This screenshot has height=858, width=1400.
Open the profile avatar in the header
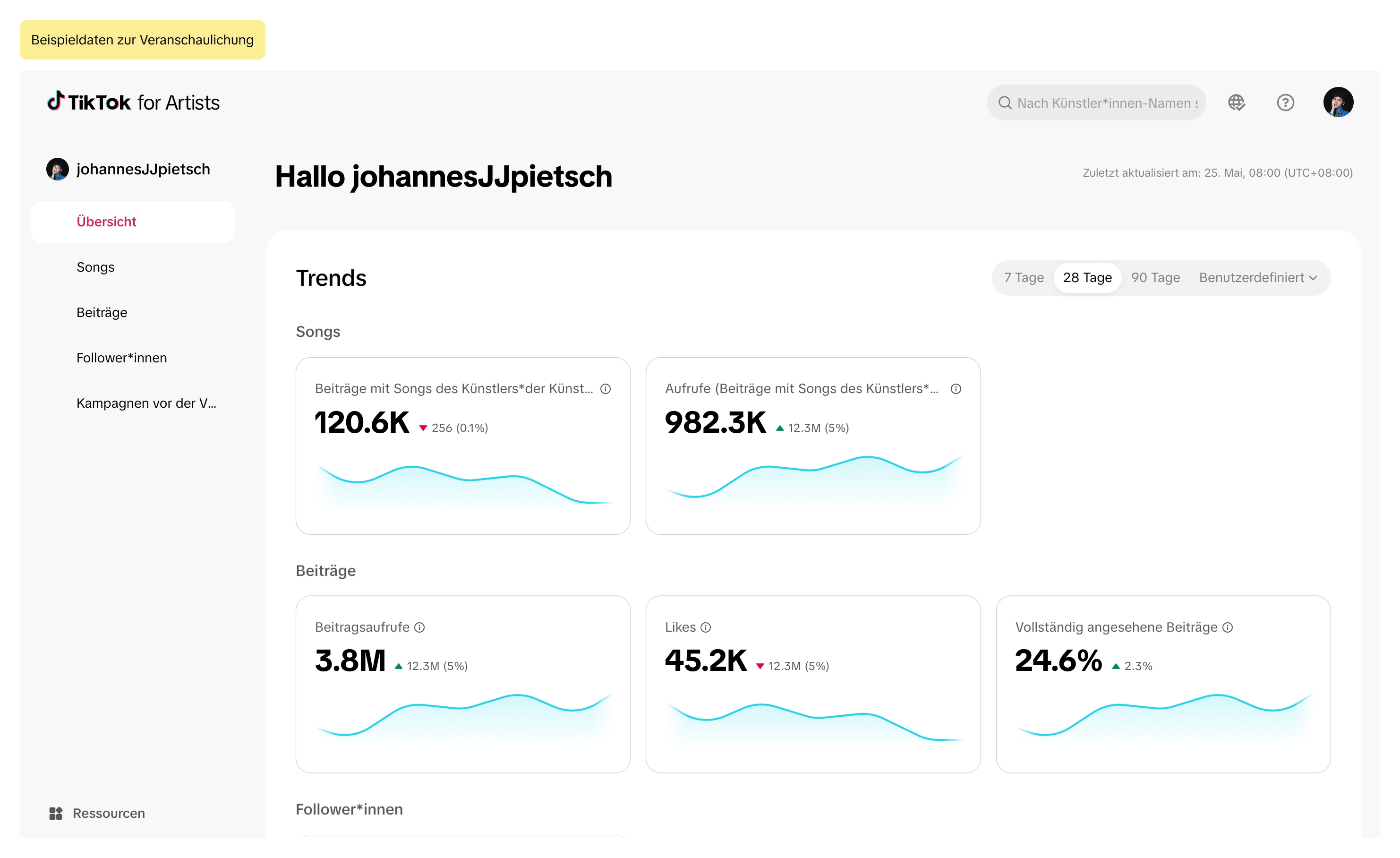pos(1338,102)
